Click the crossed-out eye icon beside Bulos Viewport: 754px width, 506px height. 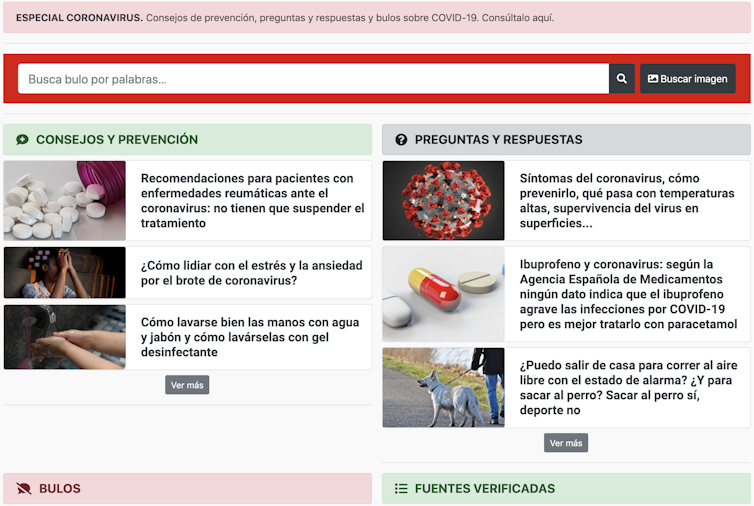[23, 489]
